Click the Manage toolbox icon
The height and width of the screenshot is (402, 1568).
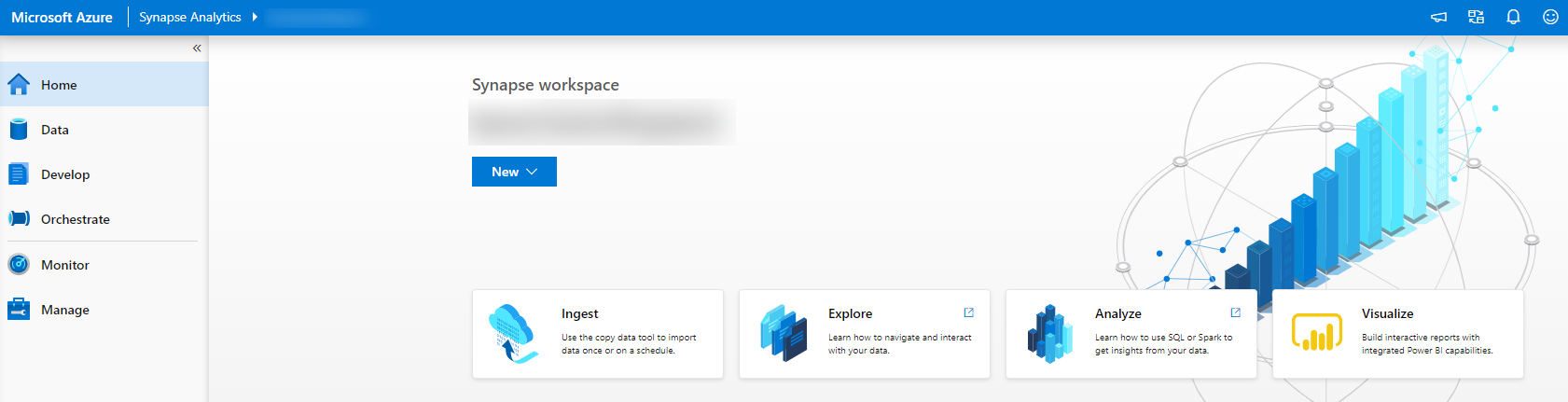click(x=19, y=309)
